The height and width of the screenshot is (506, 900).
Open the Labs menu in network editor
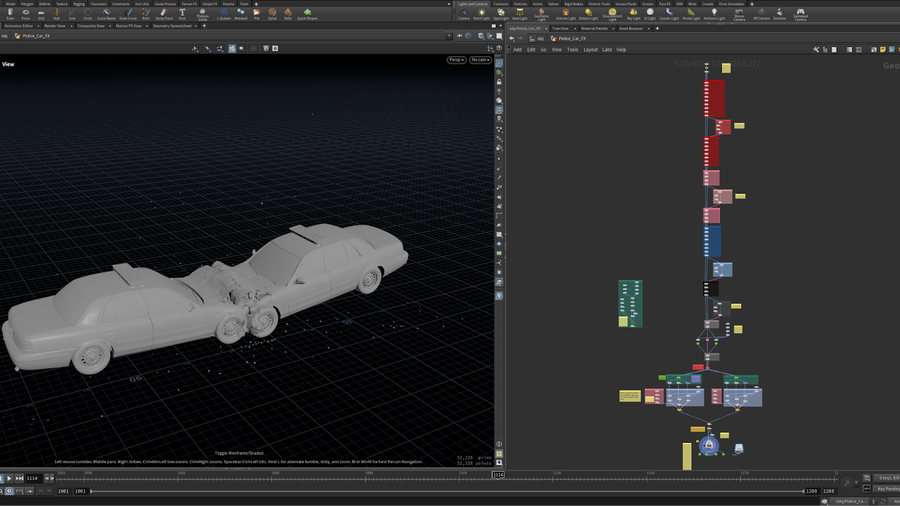coord(607,49)
